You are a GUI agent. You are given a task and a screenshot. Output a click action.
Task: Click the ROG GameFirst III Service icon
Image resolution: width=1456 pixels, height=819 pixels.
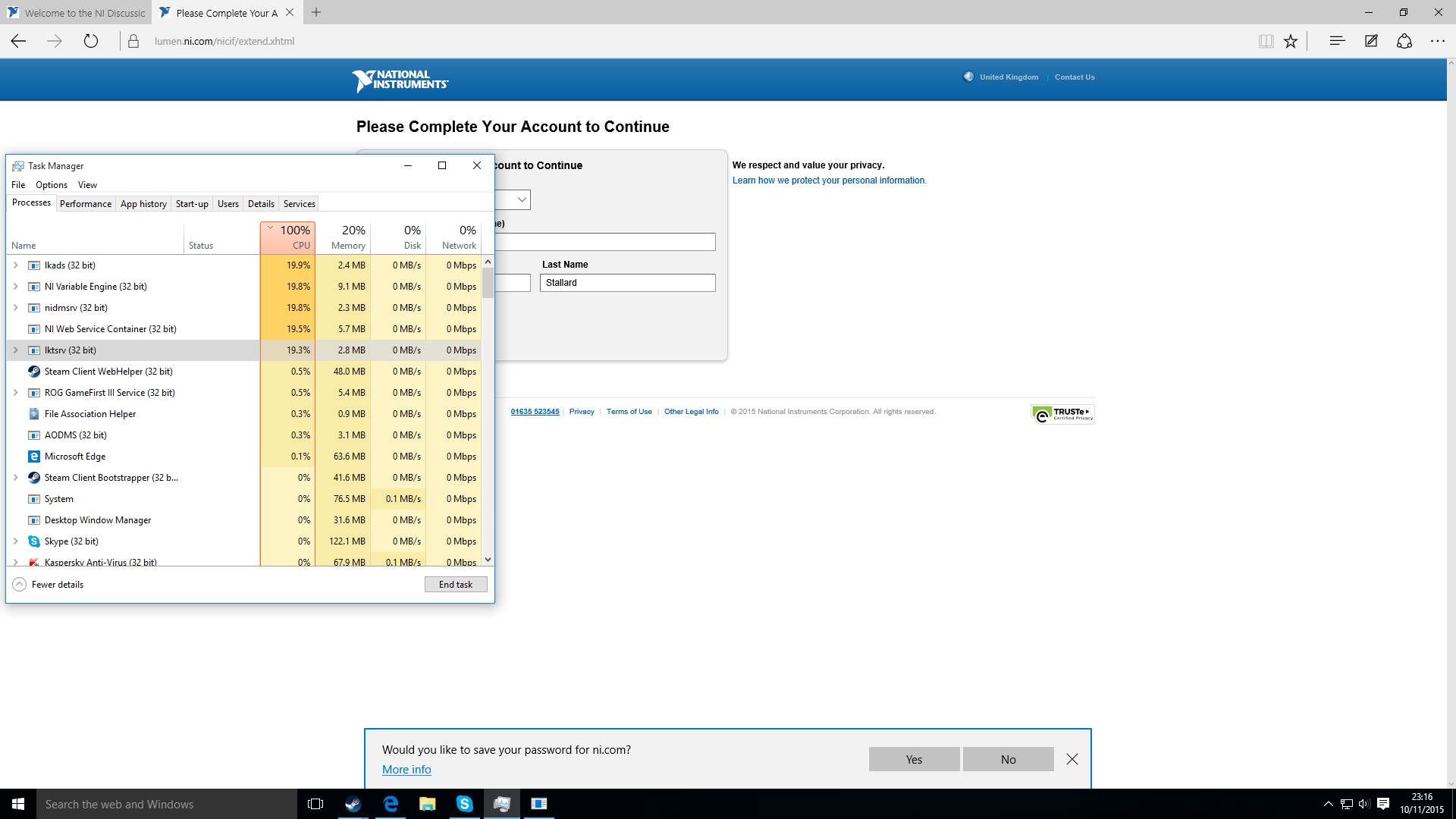(x=34, y=392)
